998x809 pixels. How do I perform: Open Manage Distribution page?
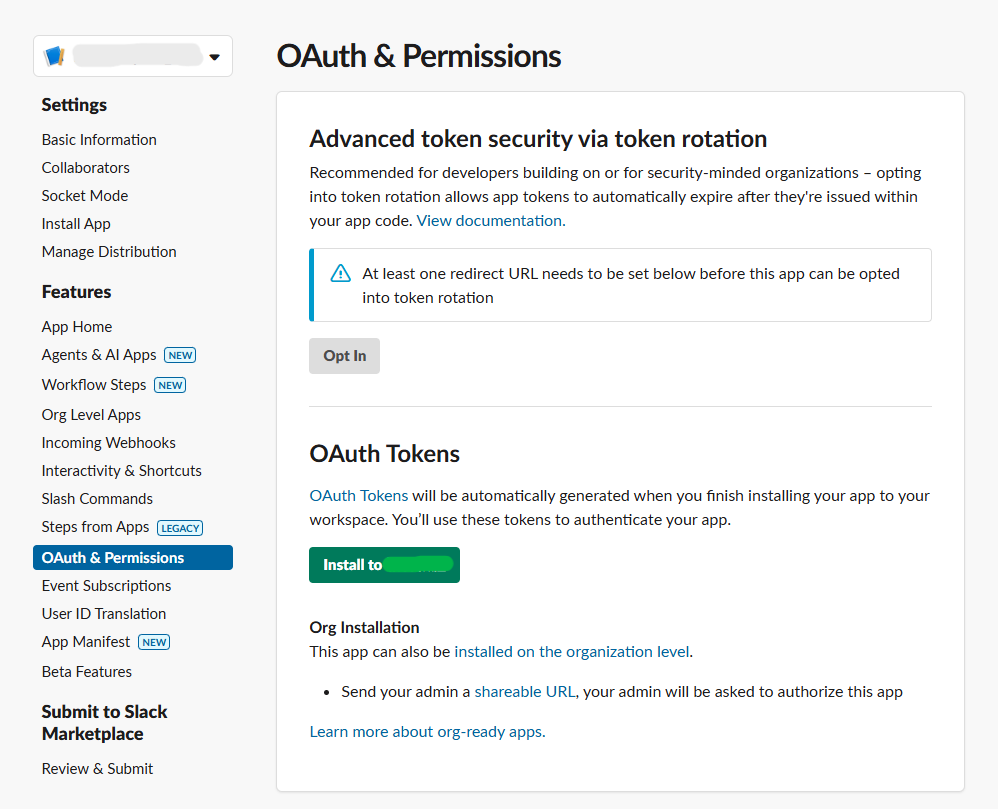[x=109, y=252]
